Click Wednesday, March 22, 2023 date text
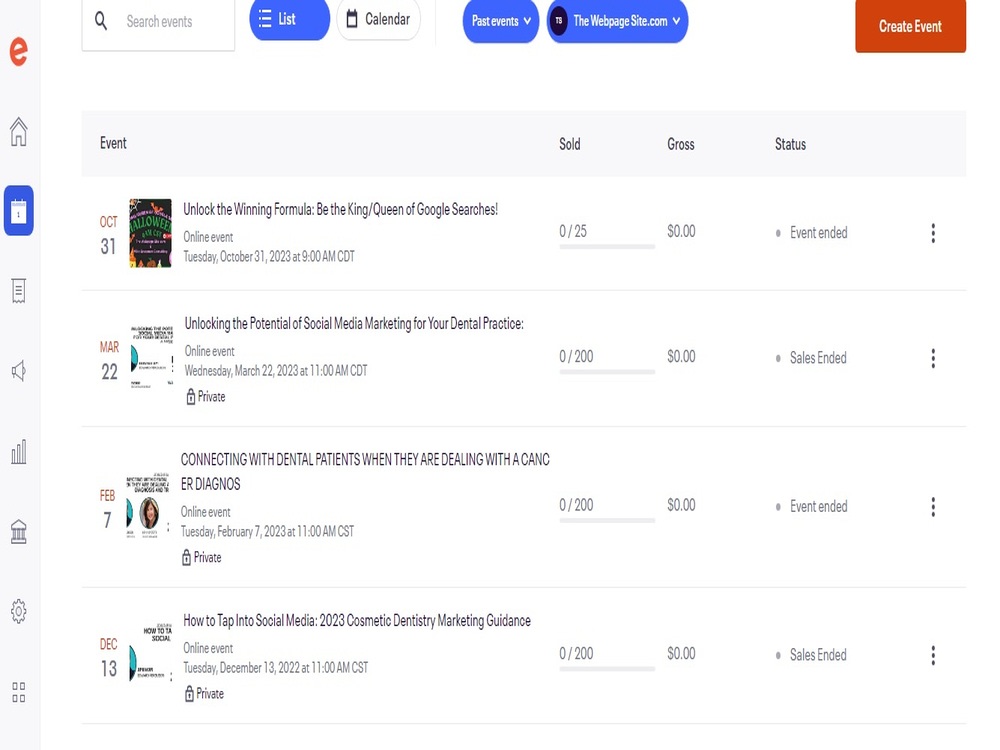The width and height of the screenshot is (1000, 750). 276,371
